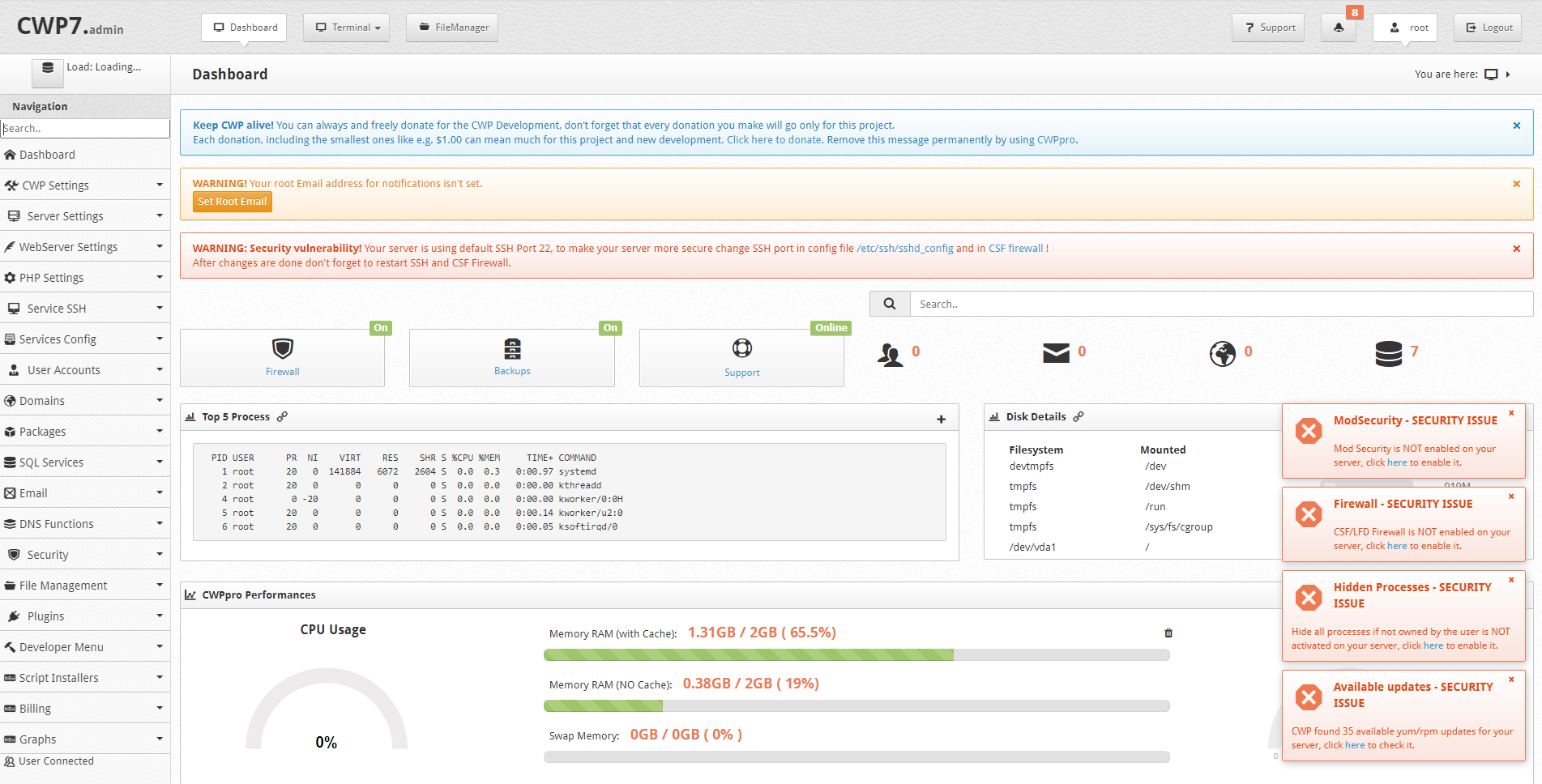The width and height of the screenshot is (1542, 784).
Task: Open the Terminal dropdown
Action: [x=347, y=28]
